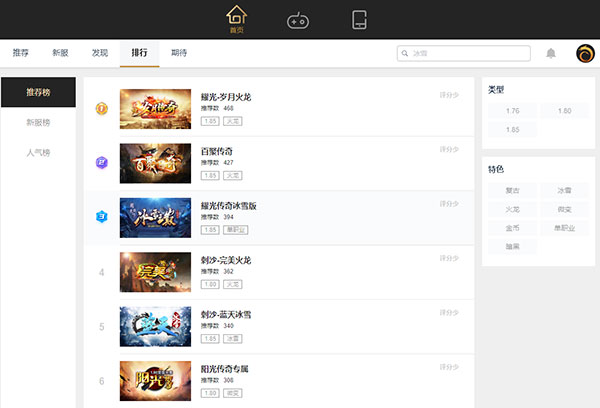600x408 pixels.
Task: Filter by 冰雪 feature in 特色 panel
Action: click(564, 191)
